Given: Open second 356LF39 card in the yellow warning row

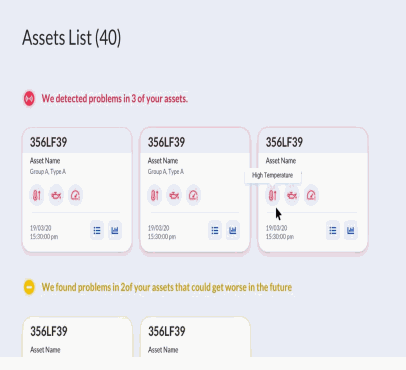Looking at the screenshot, I should pos(195,337).
